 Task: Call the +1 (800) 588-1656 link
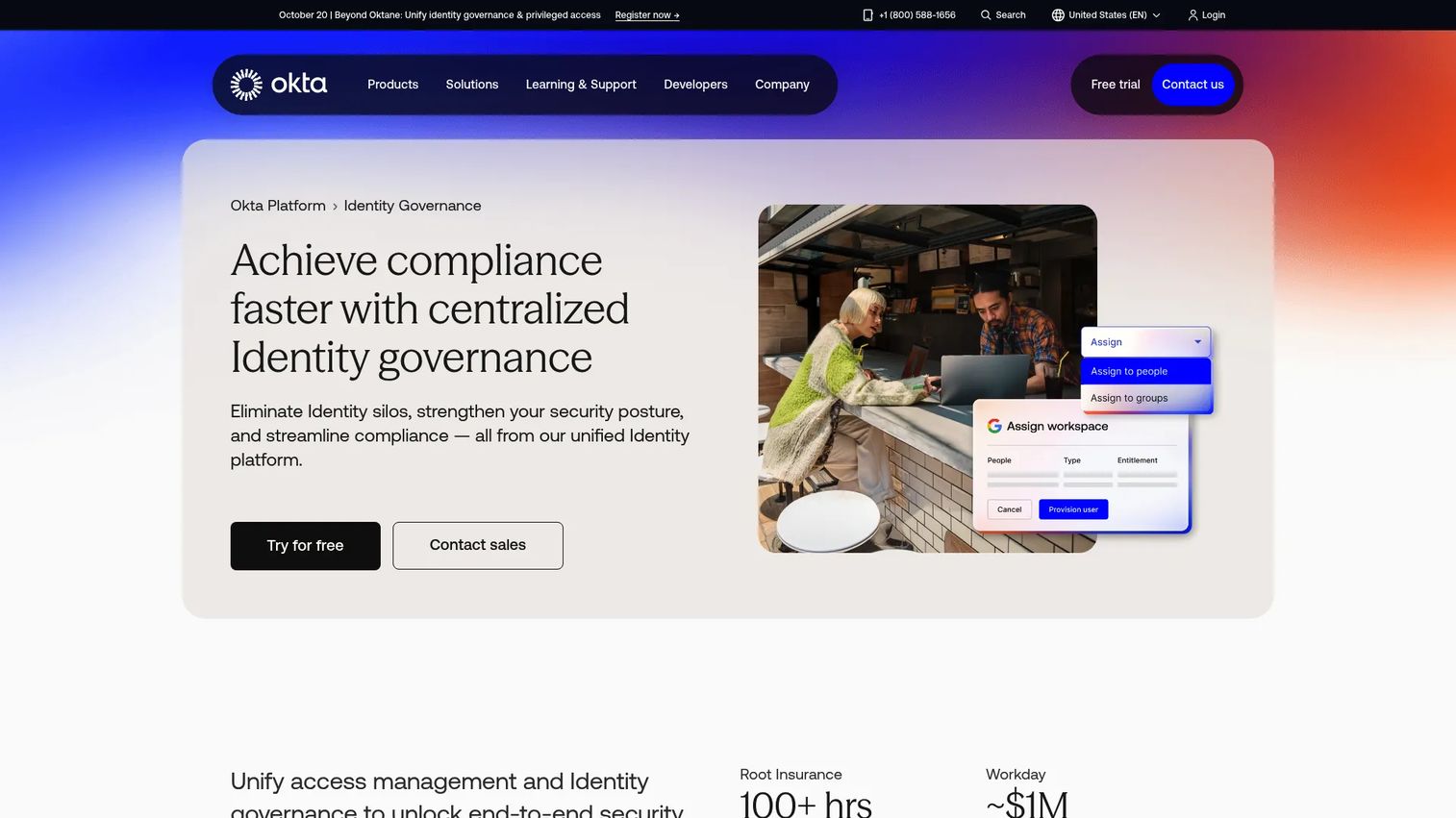pos(916,15)
